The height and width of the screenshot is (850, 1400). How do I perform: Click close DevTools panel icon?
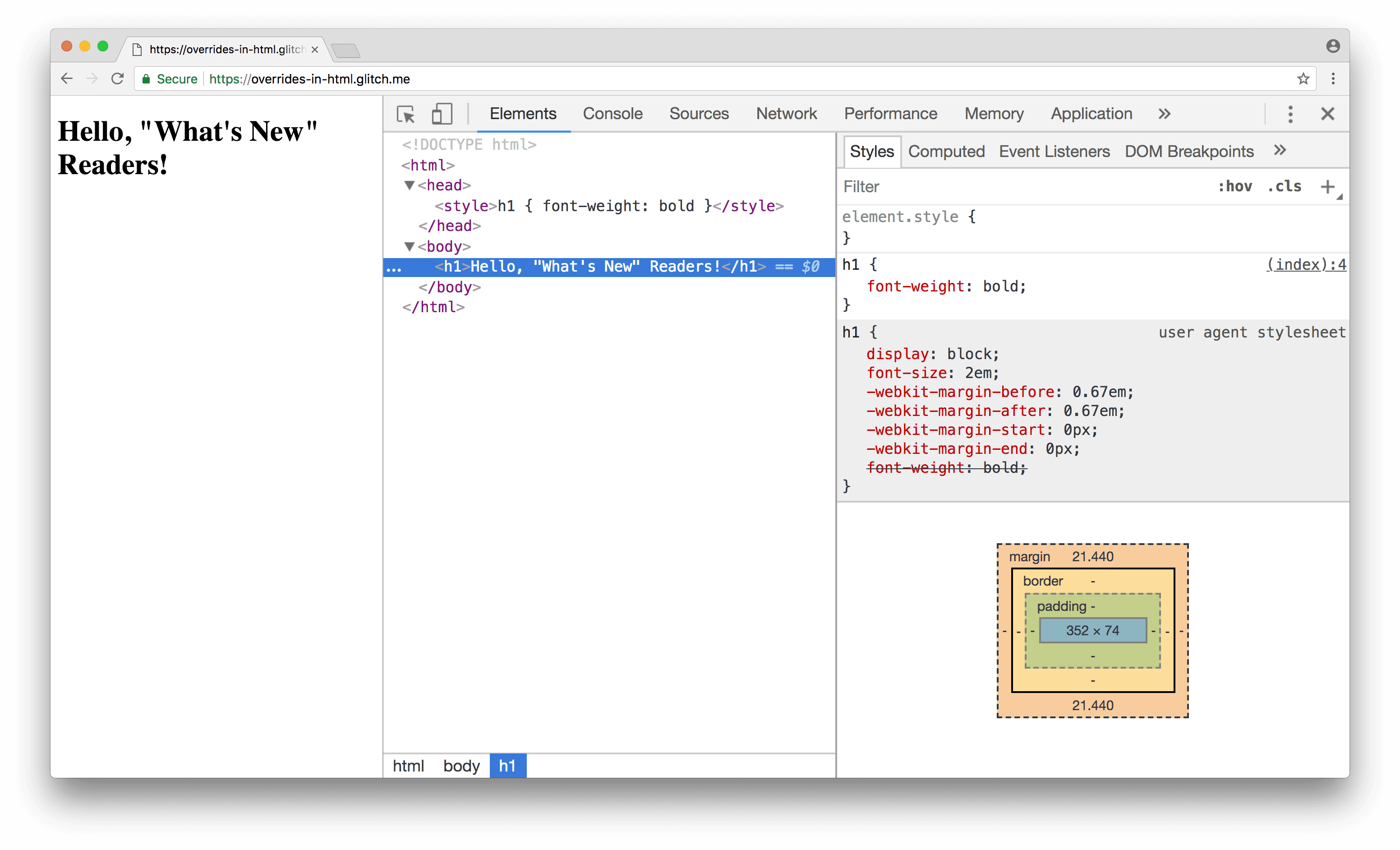point(1328,113)
